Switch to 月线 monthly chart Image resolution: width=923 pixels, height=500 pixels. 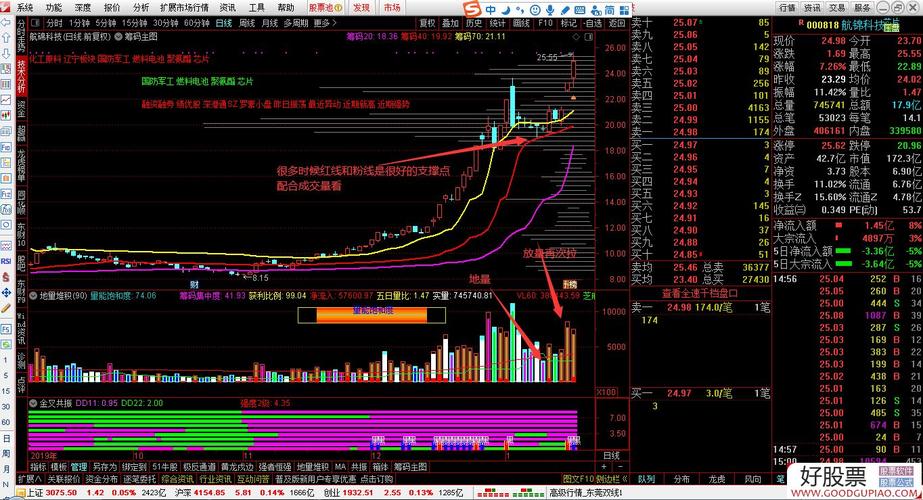tap(269, 23)
